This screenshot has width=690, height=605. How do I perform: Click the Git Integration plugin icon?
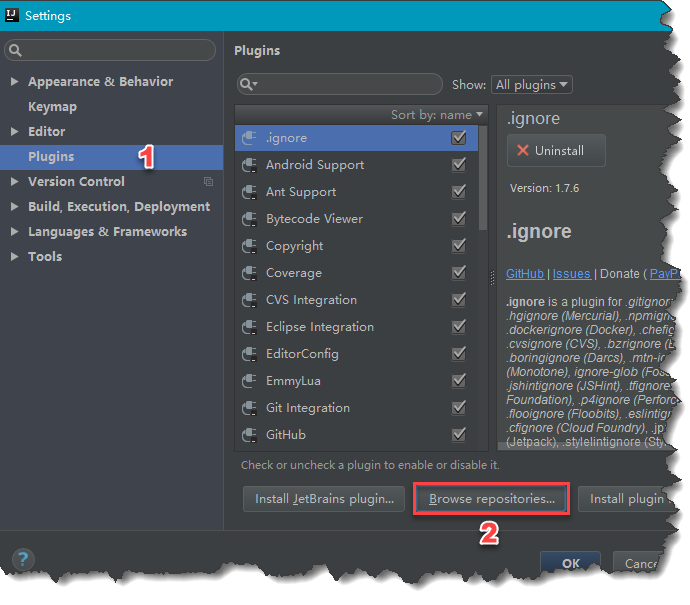coord(250,408)
